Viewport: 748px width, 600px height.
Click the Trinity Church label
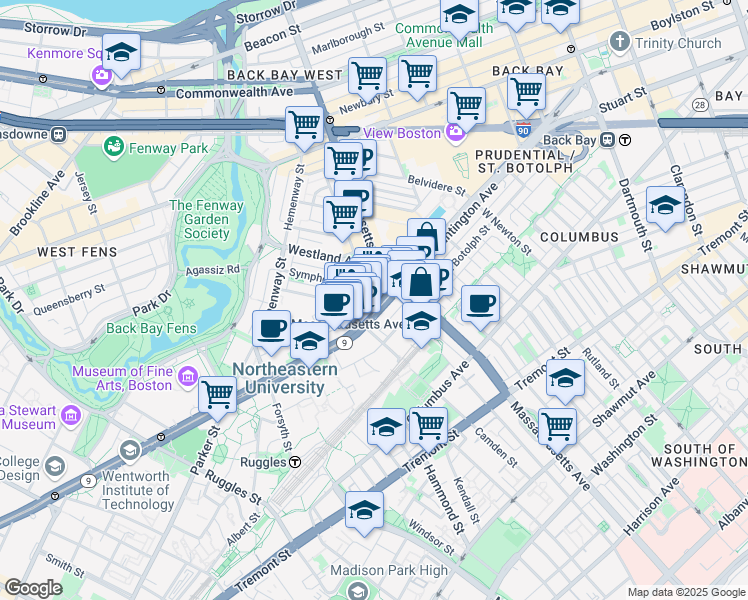coord(678,43)
